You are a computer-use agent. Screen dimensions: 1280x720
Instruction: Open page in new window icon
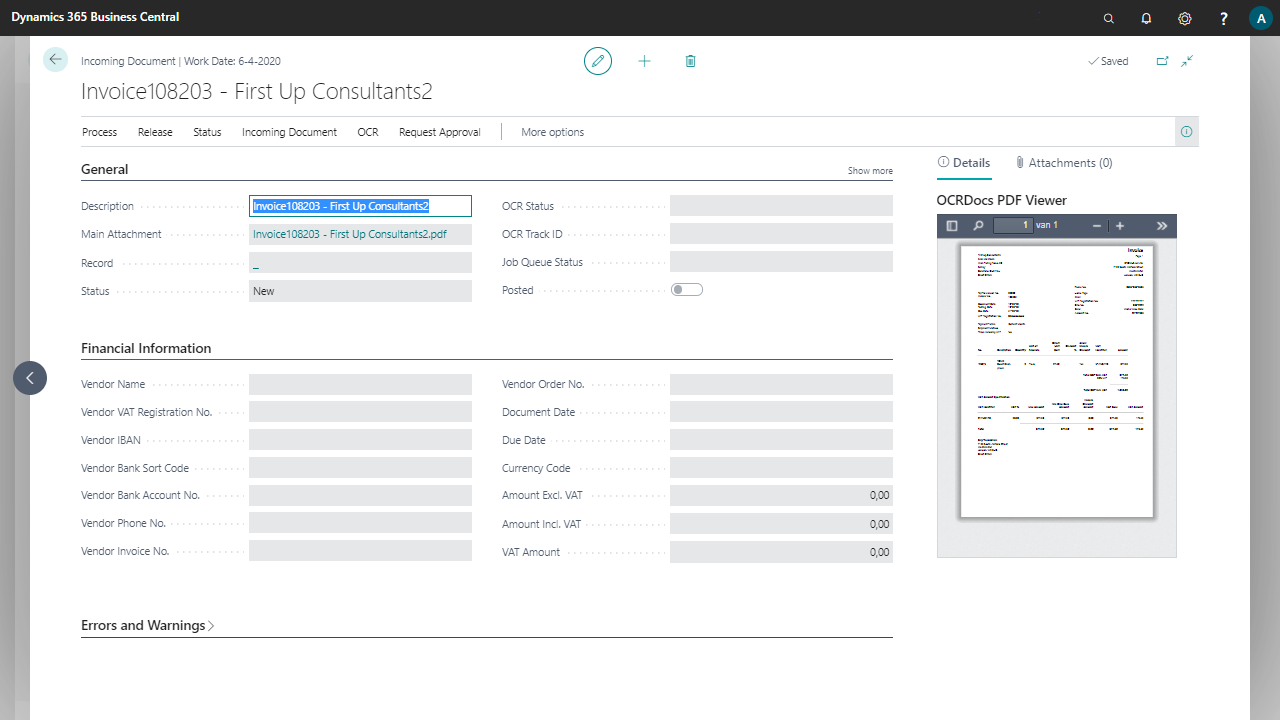click(x=1162, y=61)
